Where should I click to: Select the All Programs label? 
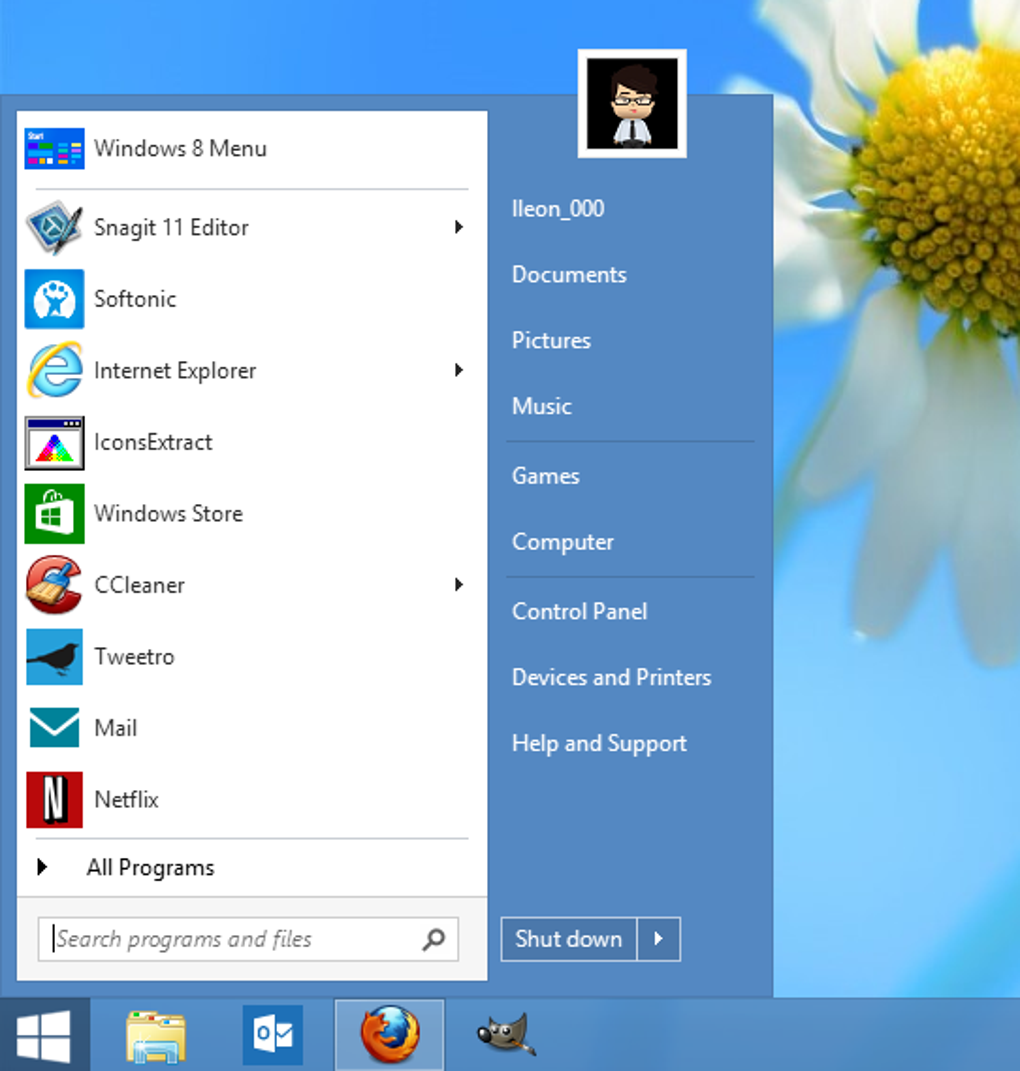click(x=150, y=867)
